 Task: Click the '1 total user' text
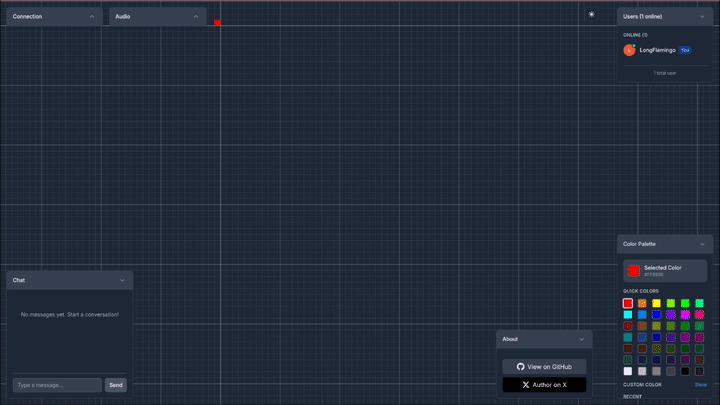pyautogui.click(x=664, y=73)
